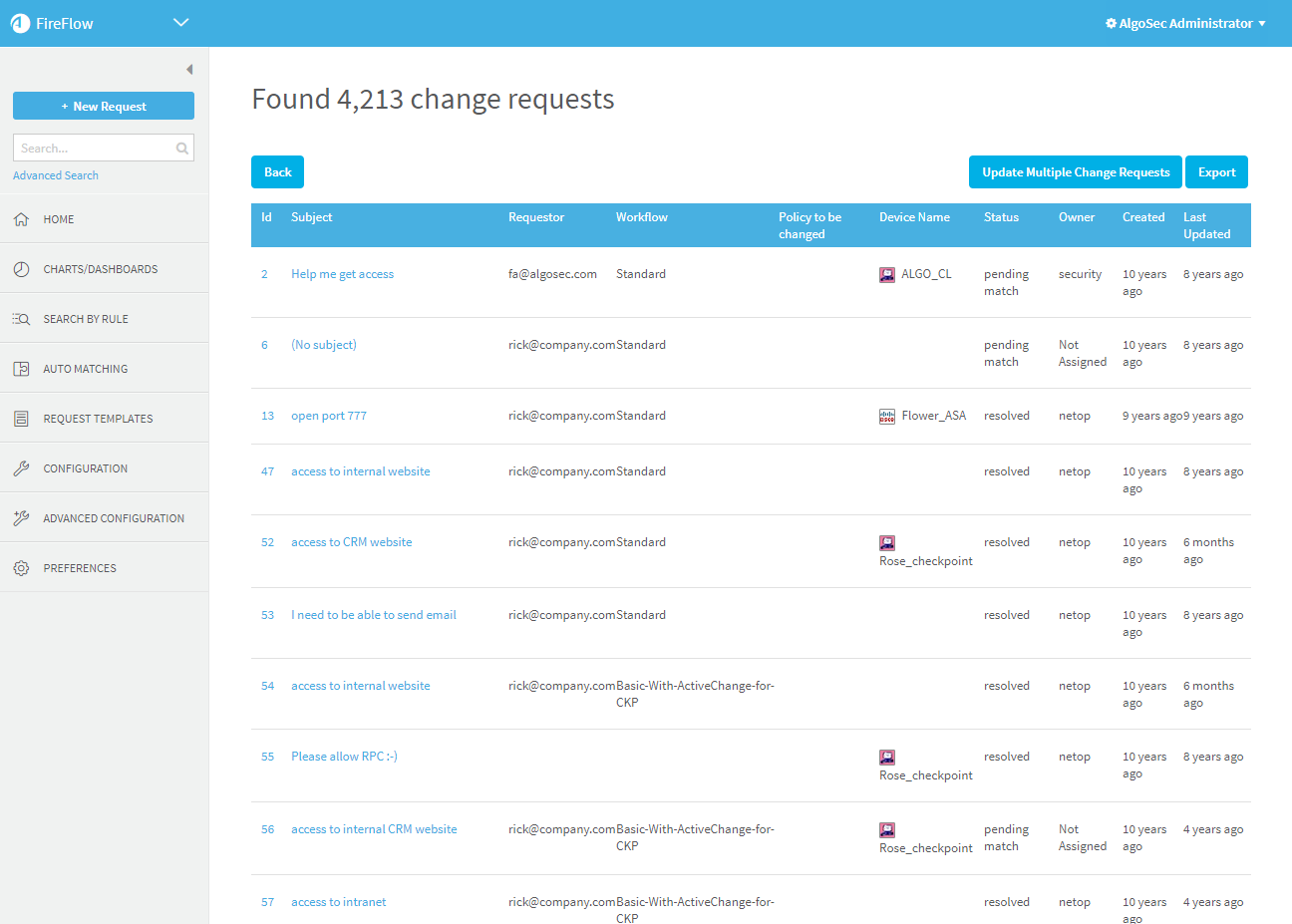Click the Auto Matching icon
Image resolution: width=1292 pixels, height=924 pixels.
(21, 369)
